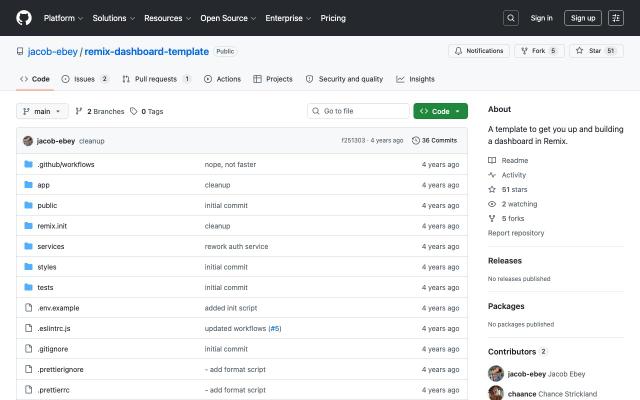Viewport: 640px width, 400px height.
Task: Click the 2 Branches link
Action: [x=100, y=111]
